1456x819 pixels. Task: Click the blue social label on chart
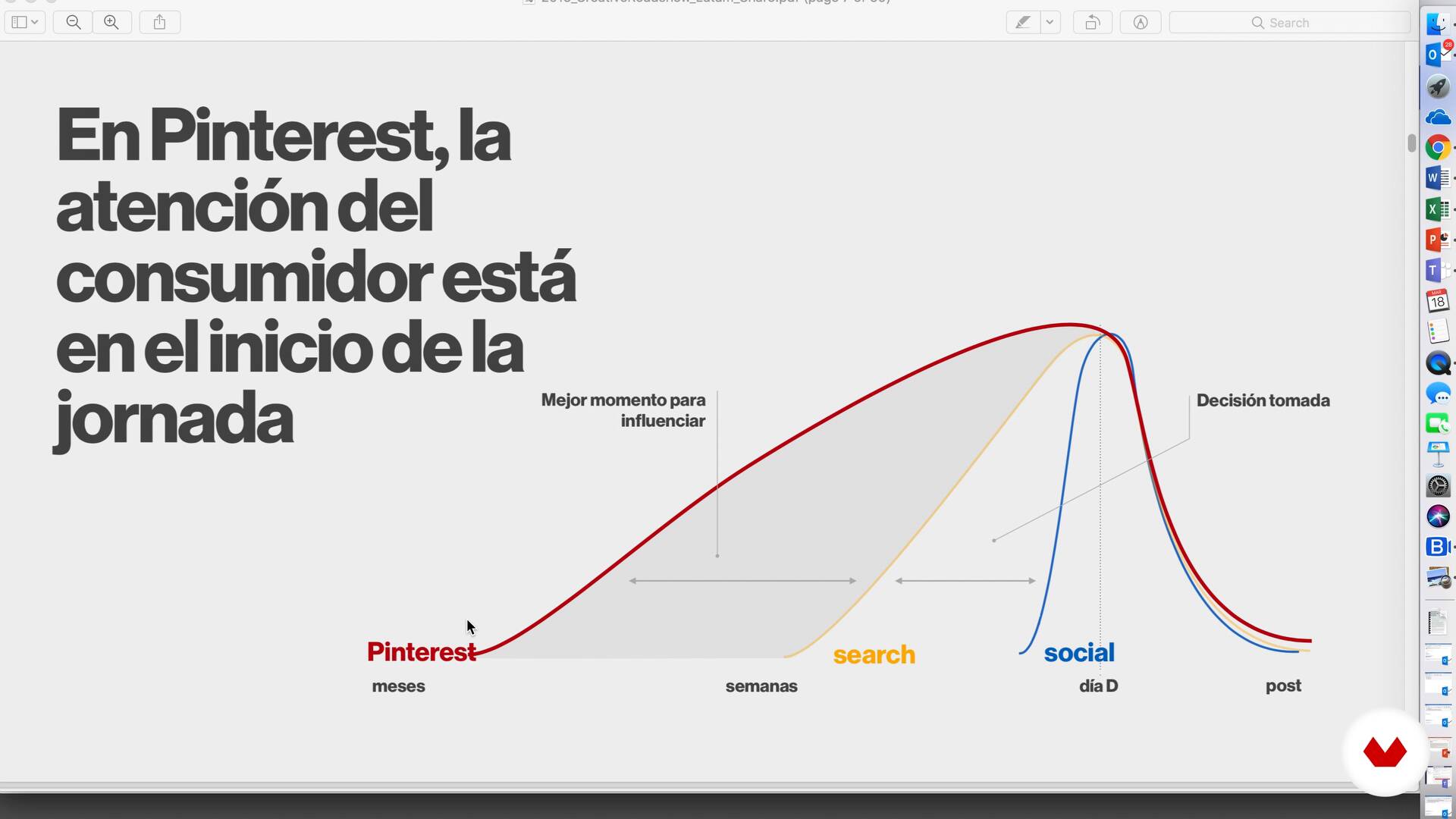[x=1079, y=653]
